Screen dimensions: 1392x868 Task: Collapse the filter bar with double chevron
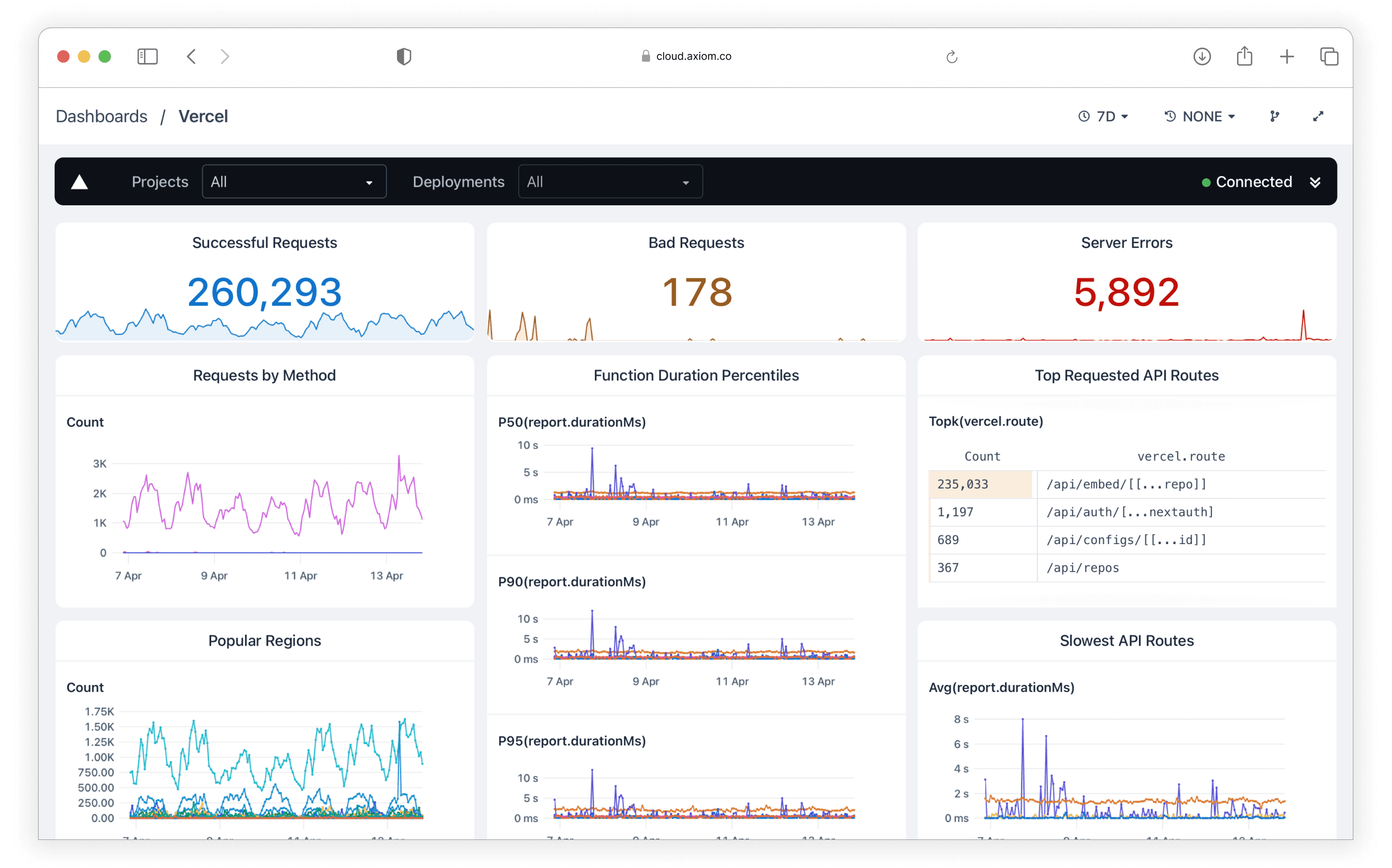1316,182
